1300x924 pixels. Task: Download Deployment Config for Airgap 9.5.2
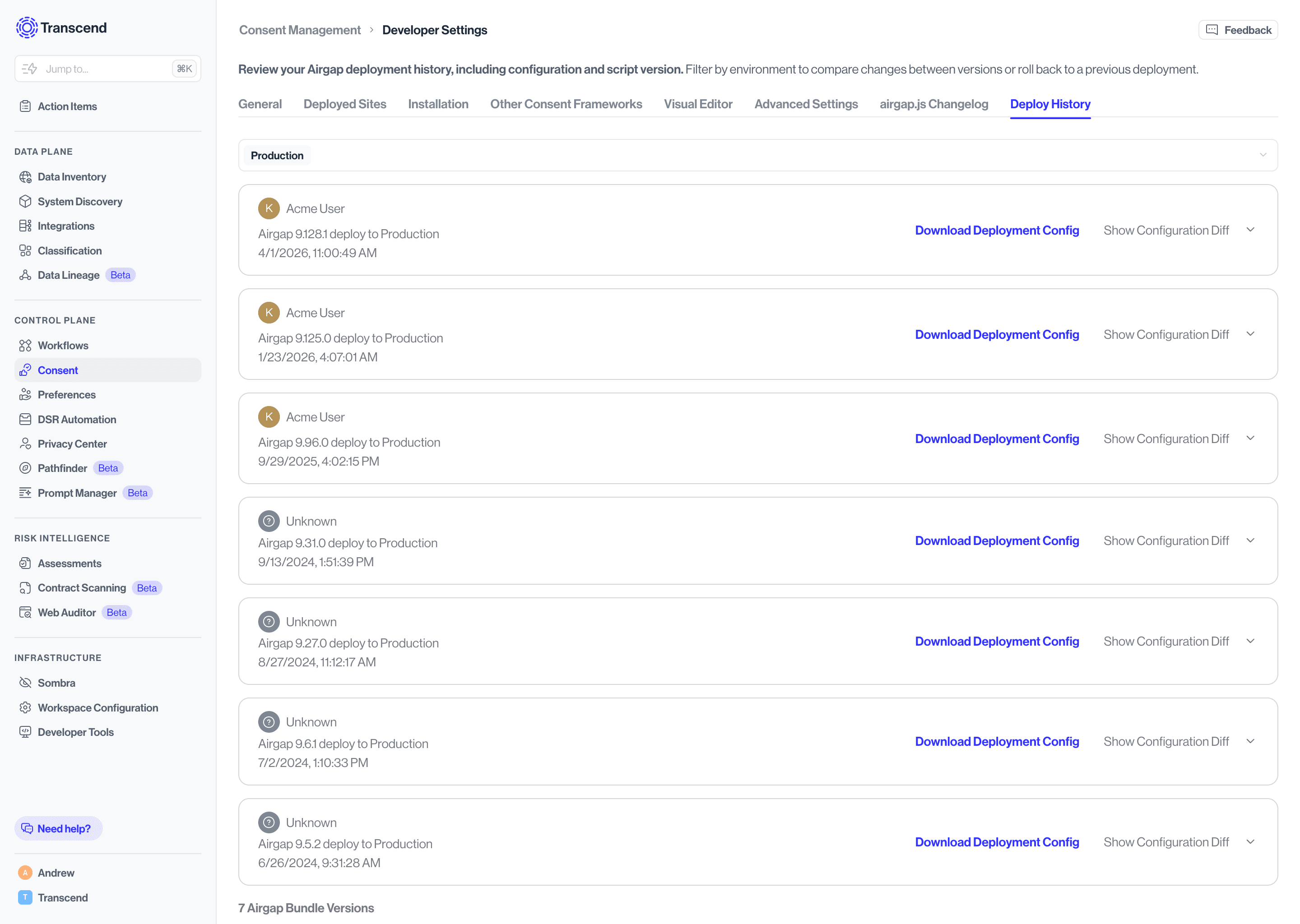coord(997,842)
